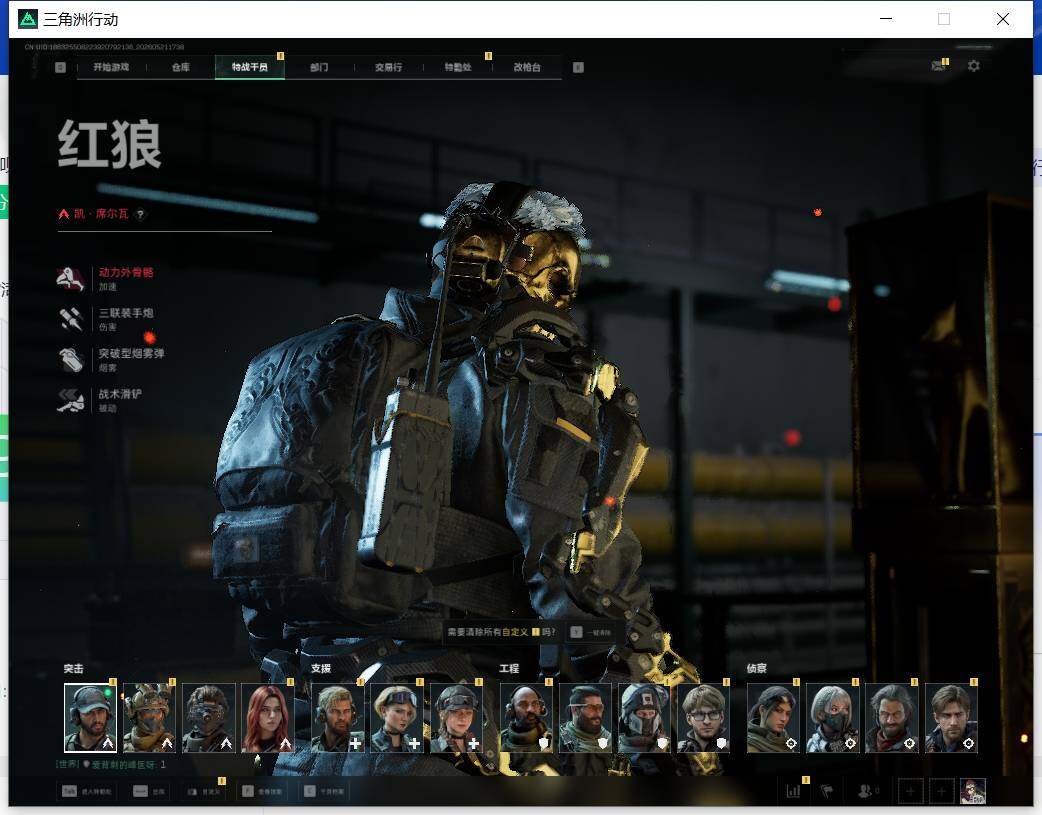Click the 支援 class label

pos(321,669)
